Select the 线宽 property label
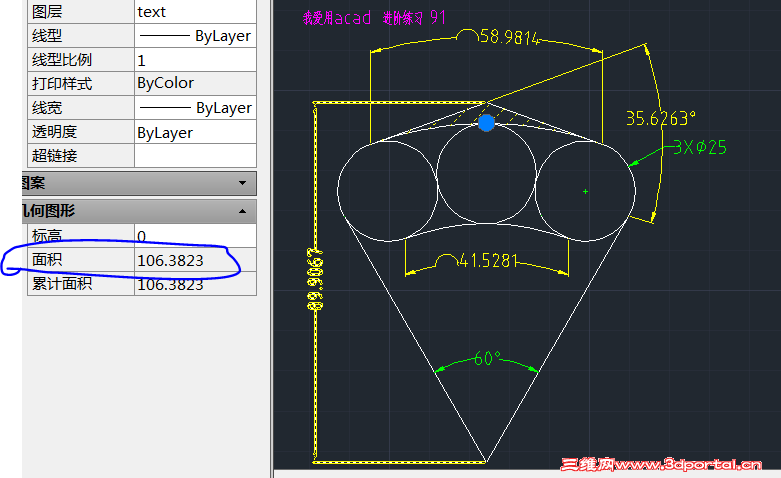The width and height of the screenshot is (781, 478). 47,108
